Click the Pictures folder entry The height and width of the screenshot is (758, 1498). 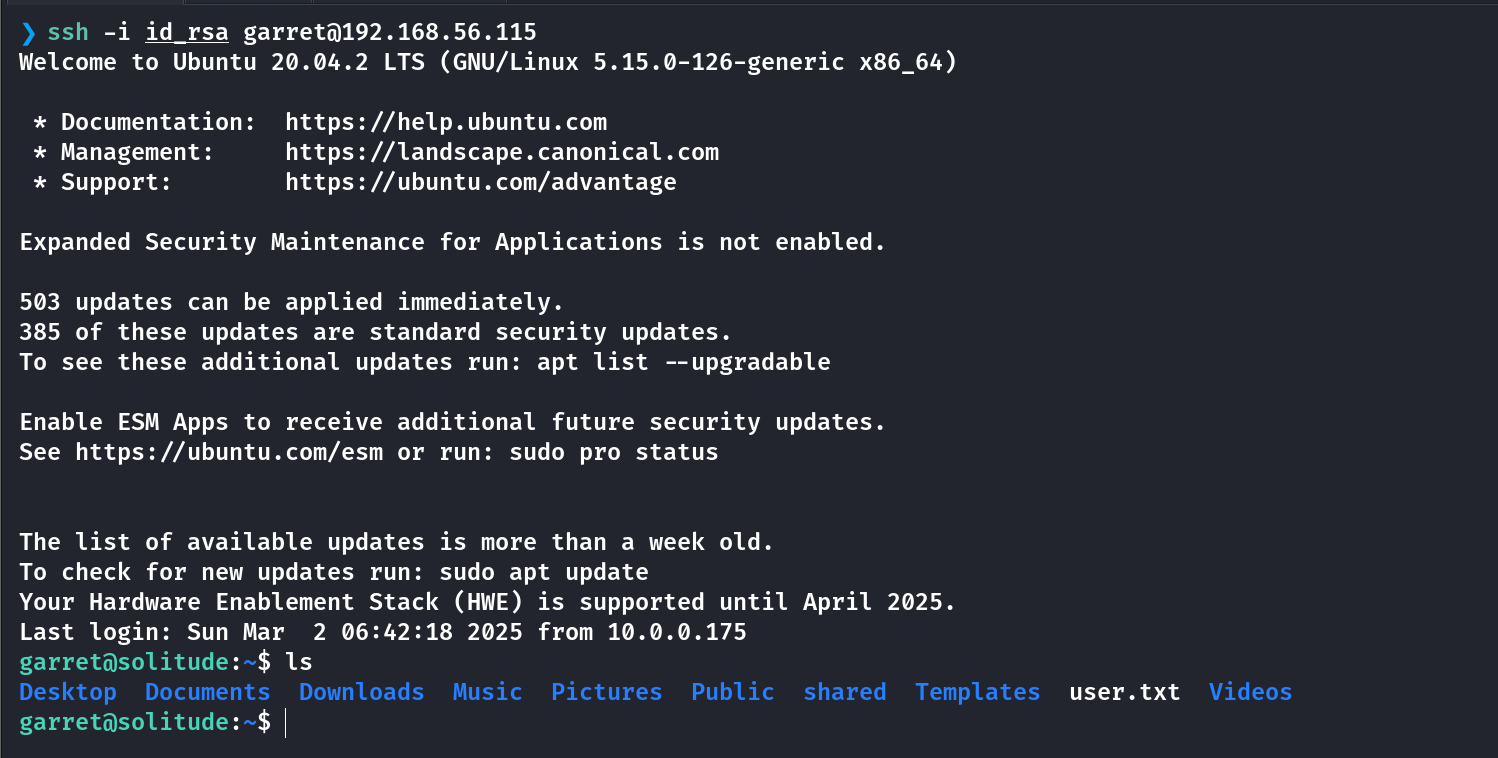607,692
